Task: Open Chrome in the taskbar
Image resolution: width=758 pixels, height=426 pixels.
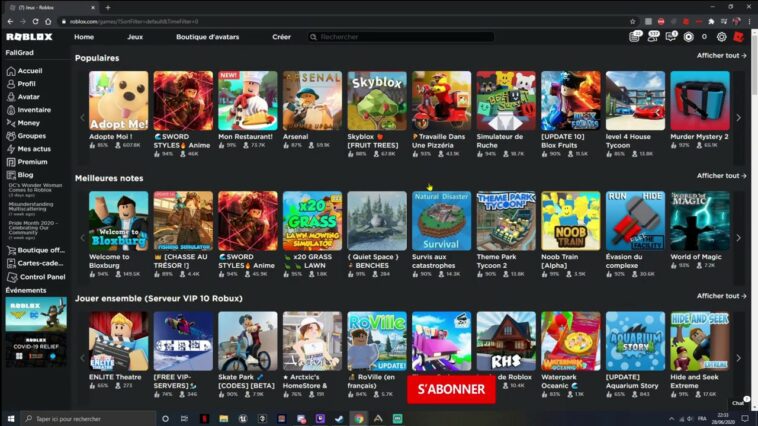Action: (x=359, y=419)
